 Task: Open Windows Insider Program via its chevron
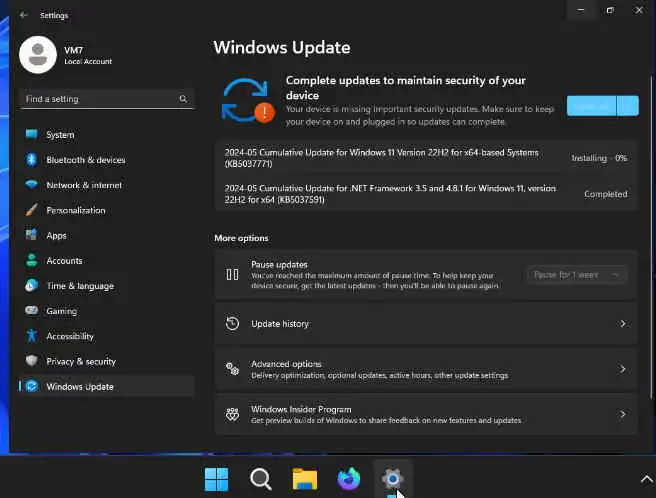tap(623, 414)
